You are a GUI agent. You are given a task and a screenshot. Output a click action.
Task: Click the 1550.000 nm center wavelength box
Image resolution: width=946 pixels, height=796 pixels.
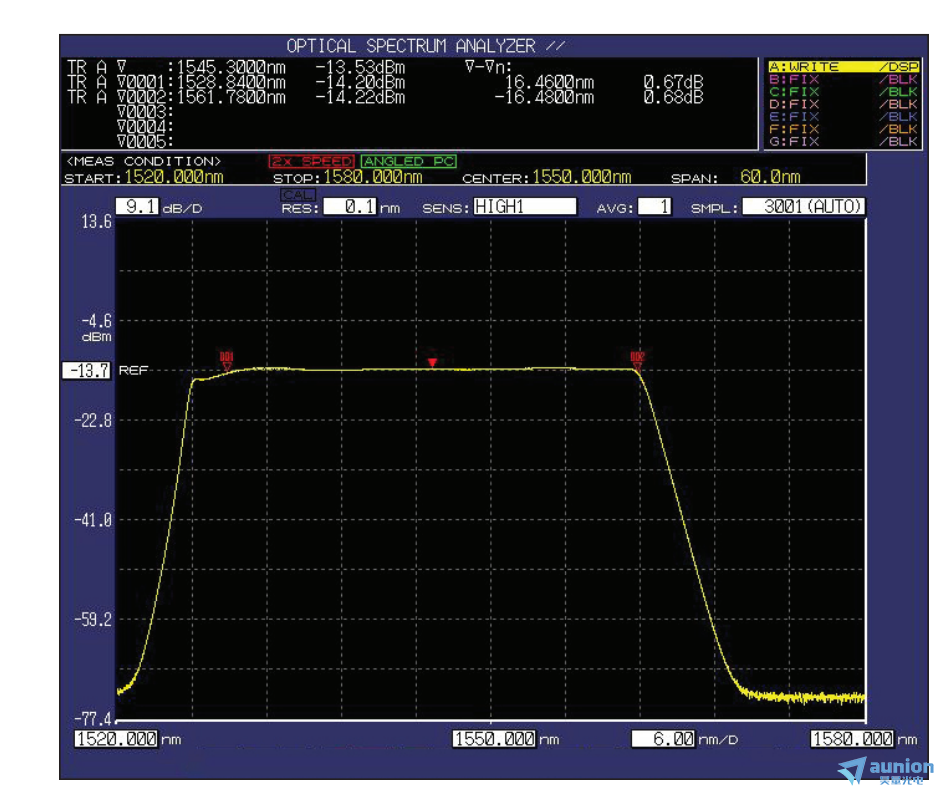[x=494, y=739]
